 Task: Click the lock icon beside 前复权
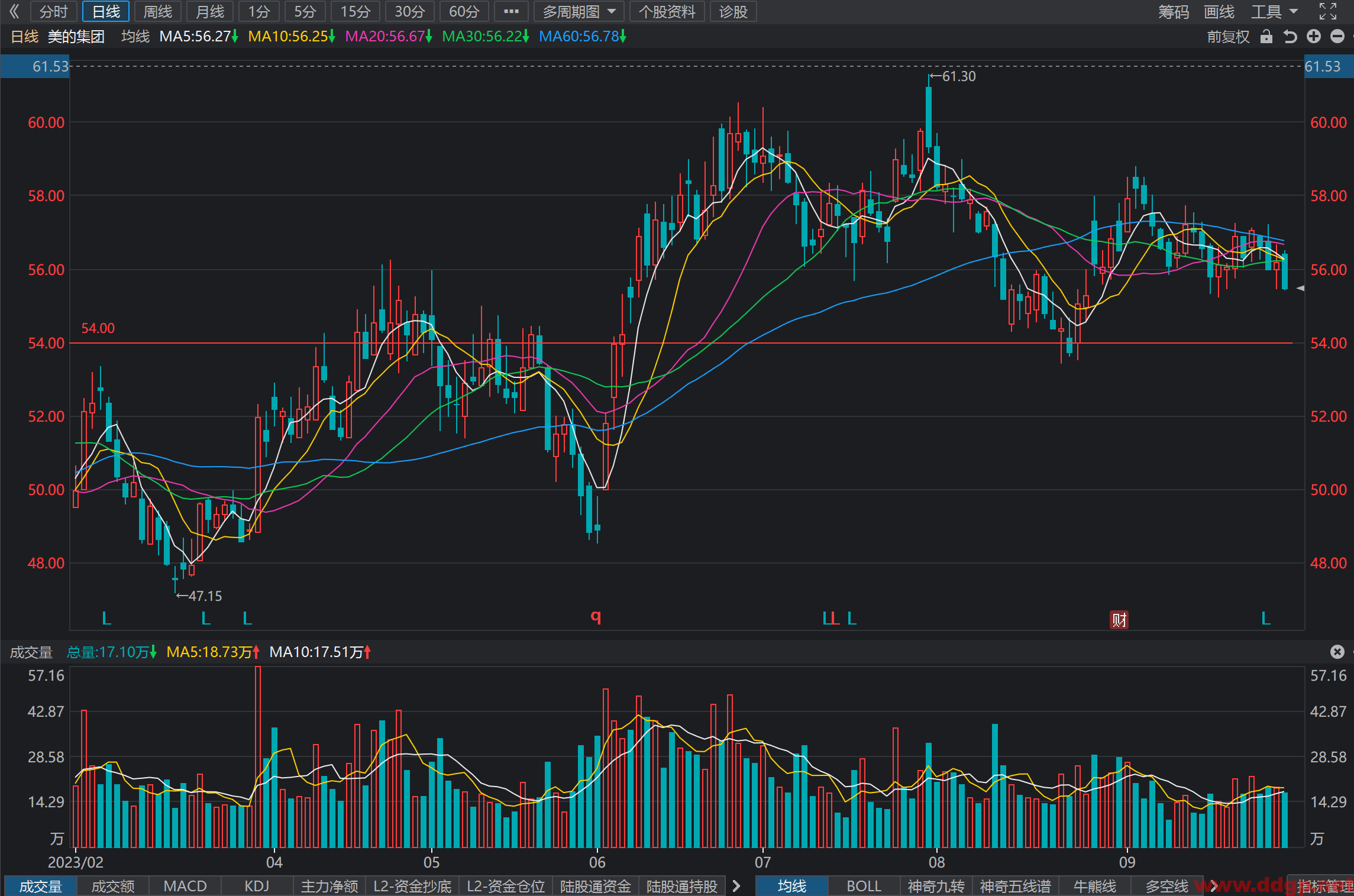click(1266, 37)
